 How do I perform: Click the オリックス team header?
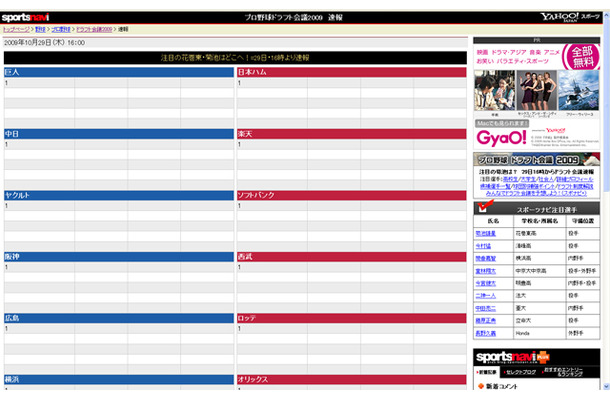point(352,379)
